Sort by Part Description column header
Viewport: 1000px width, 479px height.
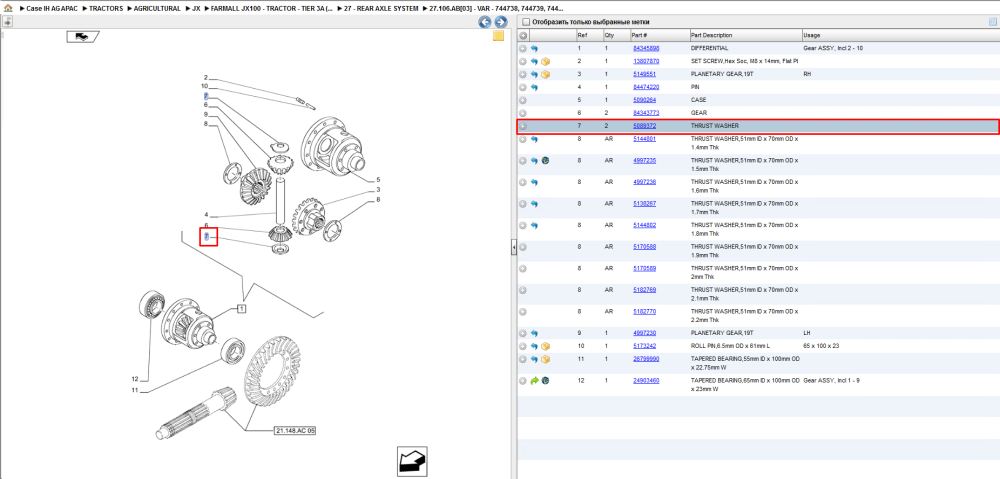point(746,35)
